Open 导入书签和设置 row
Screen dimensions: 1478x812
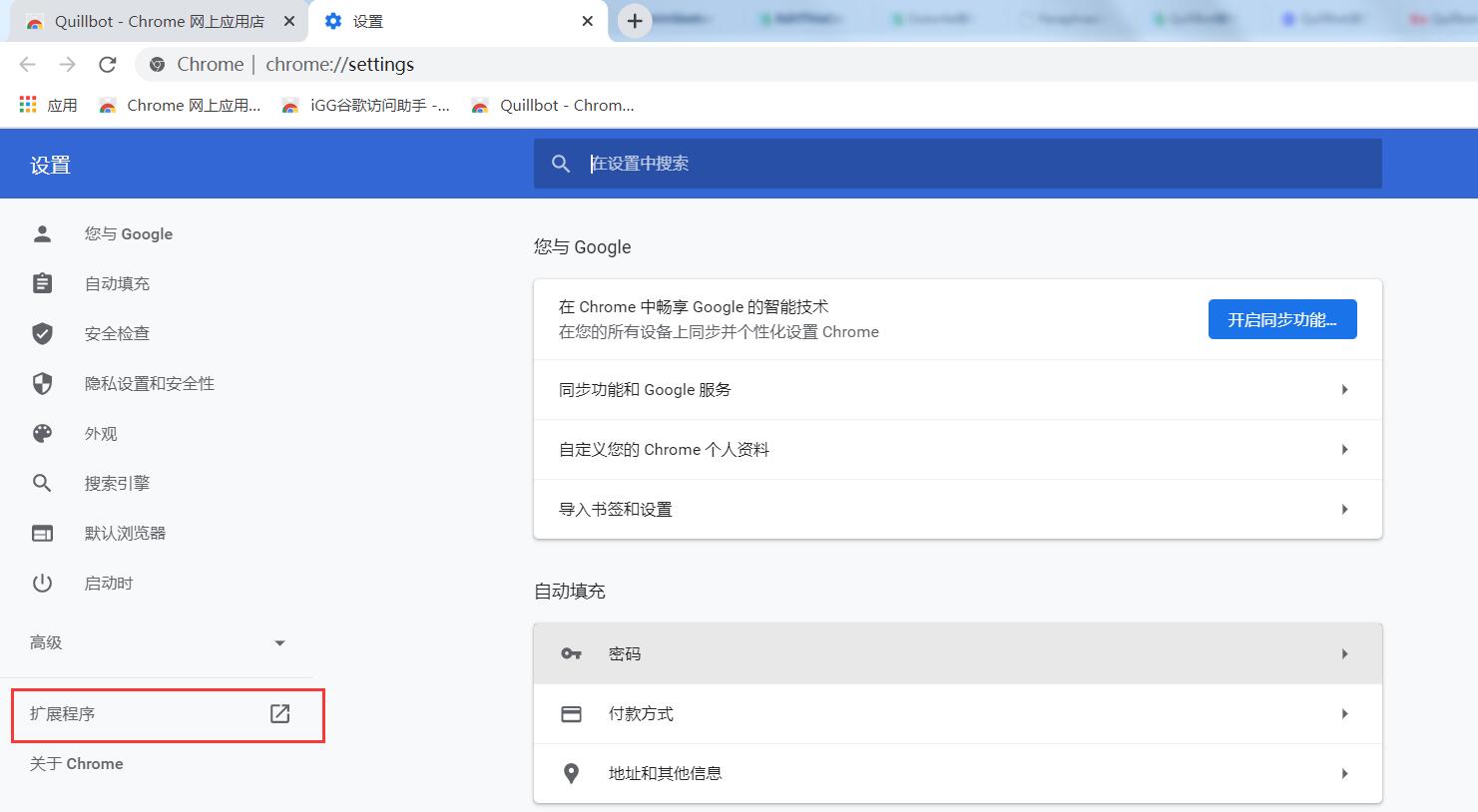pyautogui.click(x=958, y=509)
